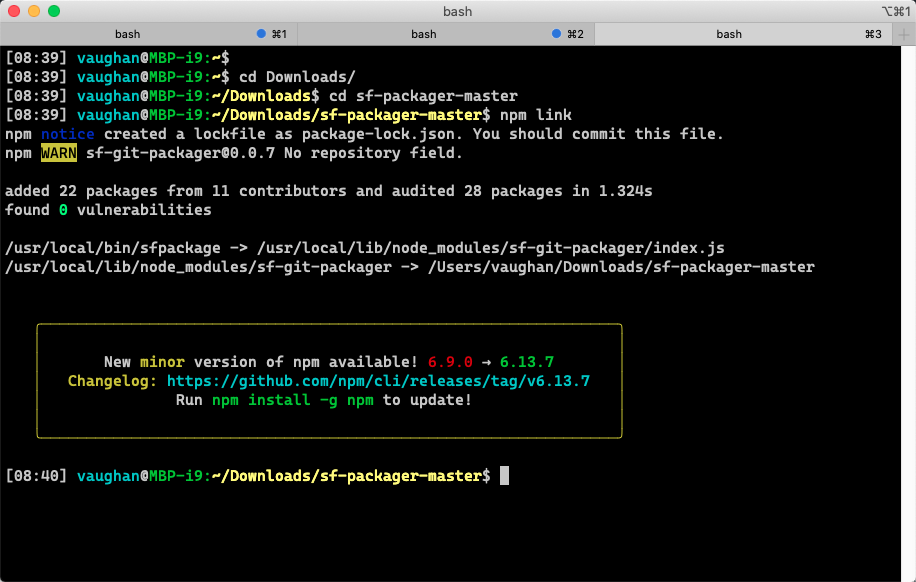Screen dimensions: 916x582
Task: Switch to the first bash tab
Action: (148, 34)
